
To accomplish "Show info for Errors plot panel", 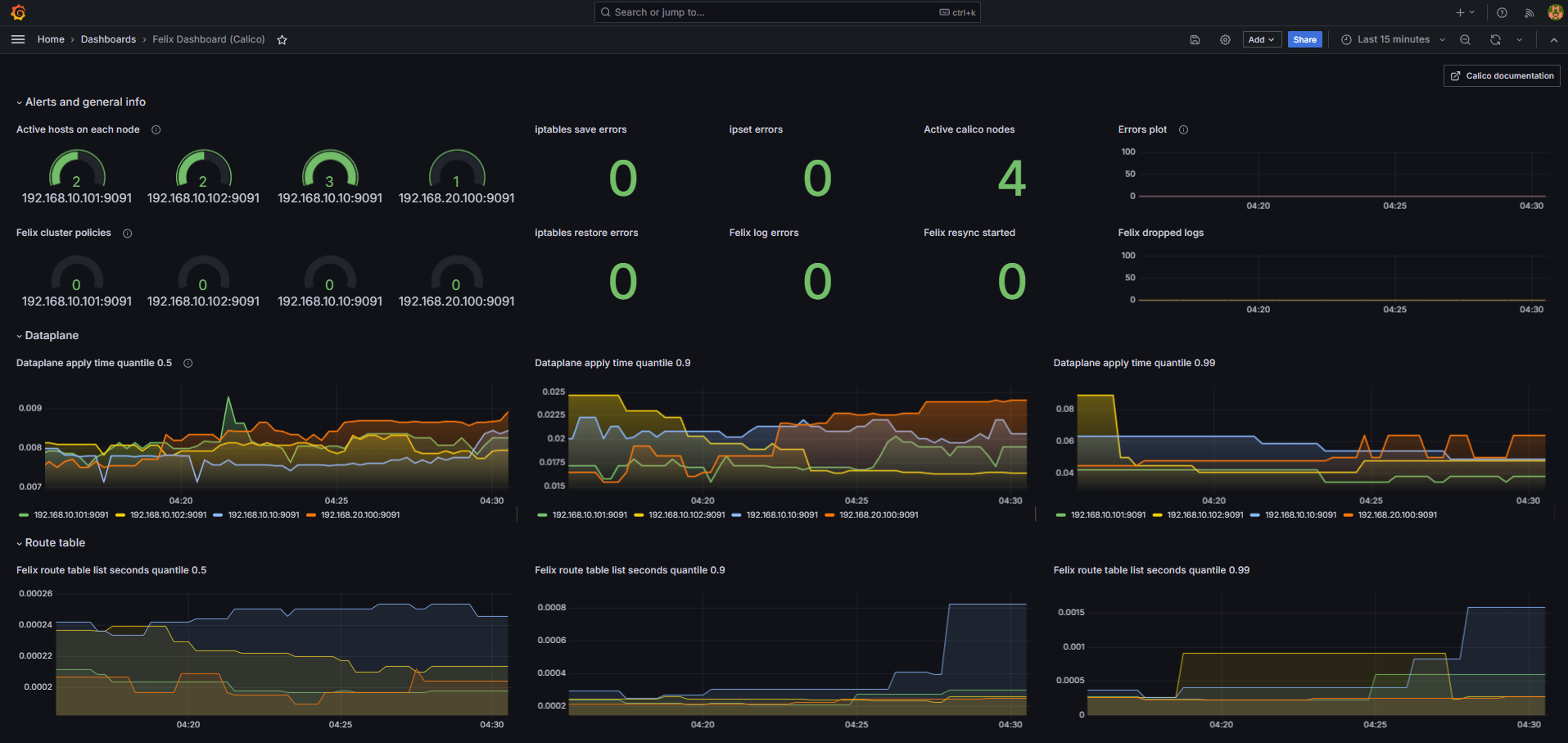I will (1183, 129).
